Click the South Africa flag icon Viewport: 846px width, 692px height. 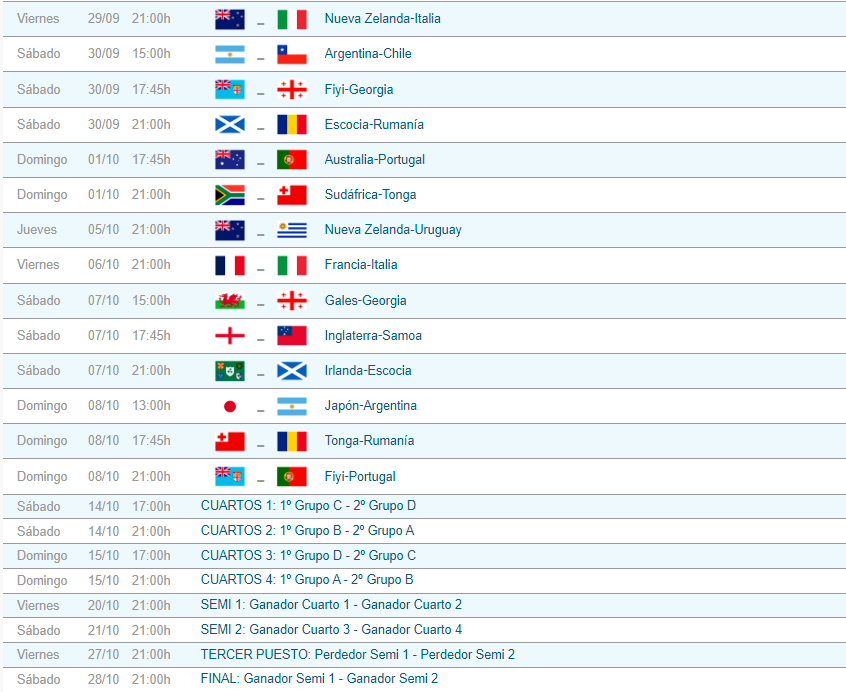[229, 195]
